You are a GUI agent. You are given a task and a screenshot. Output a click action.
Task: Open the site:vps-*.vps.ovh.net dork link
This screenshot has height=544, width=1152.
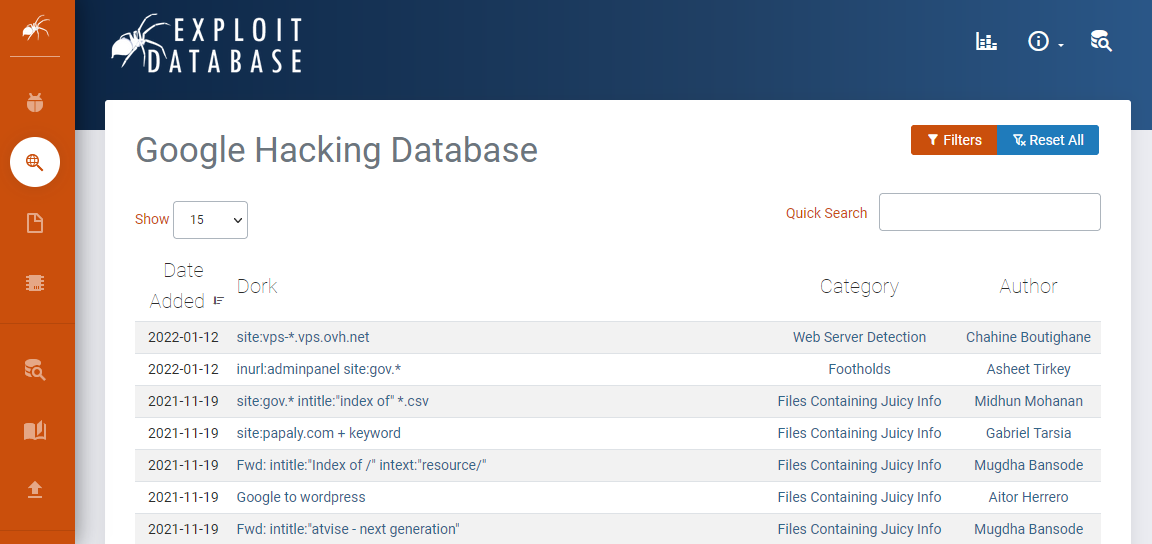[x=303, y=337]
